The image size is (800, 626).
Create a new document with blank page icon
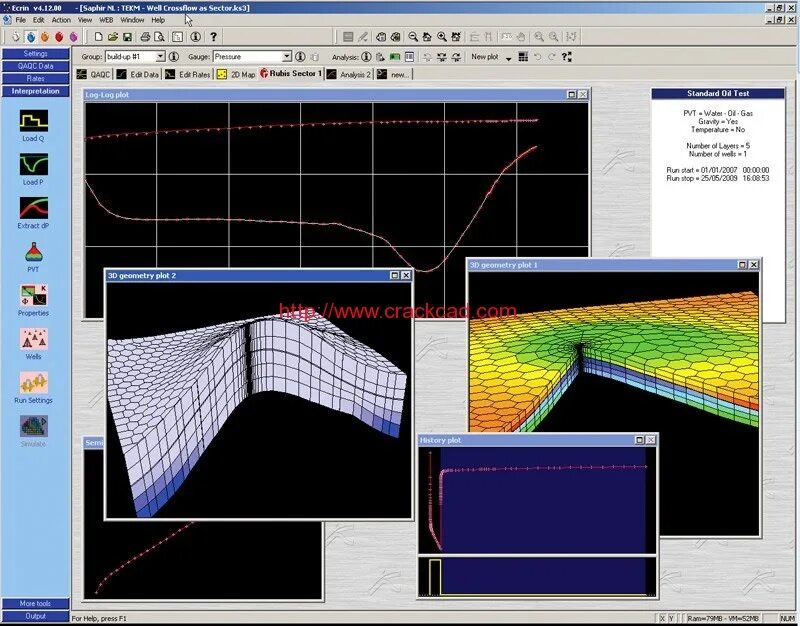click(x=98, y=37)
